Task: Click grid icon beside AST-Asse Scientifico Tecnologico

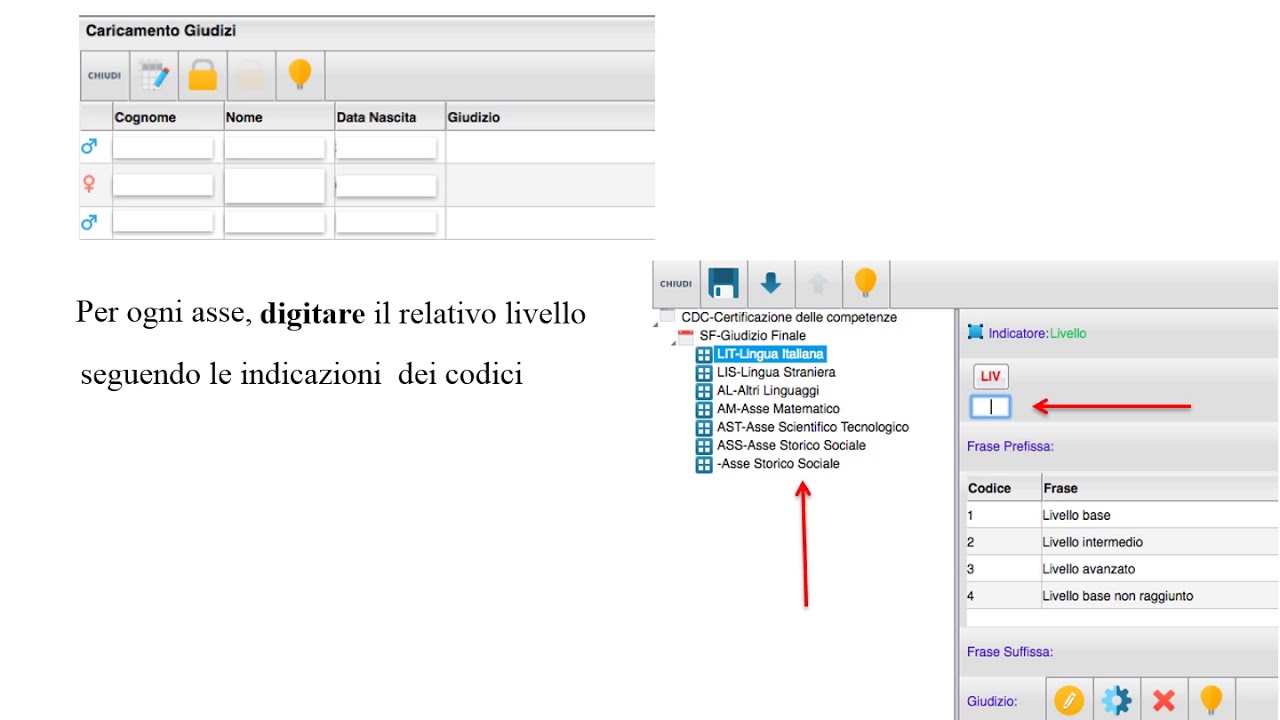Action: (x=704, y=428)
